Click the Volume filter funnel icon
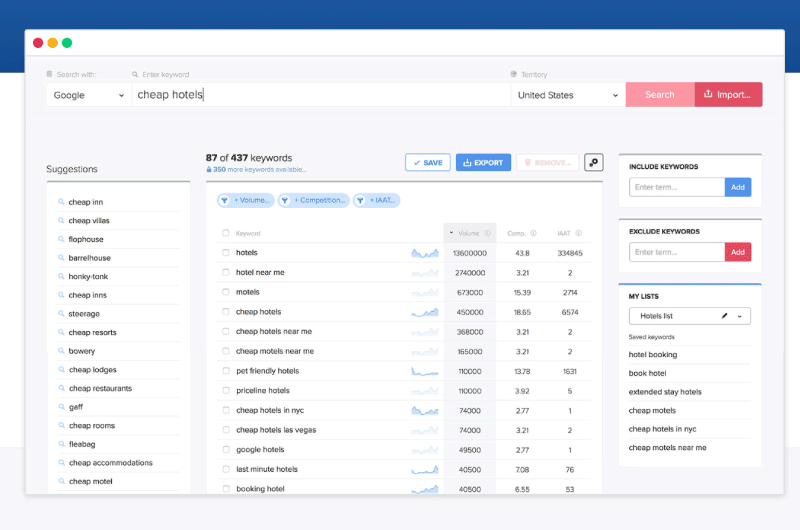This screenshot has width=800, height=530. pyautogui.click(x=224, y=200)
